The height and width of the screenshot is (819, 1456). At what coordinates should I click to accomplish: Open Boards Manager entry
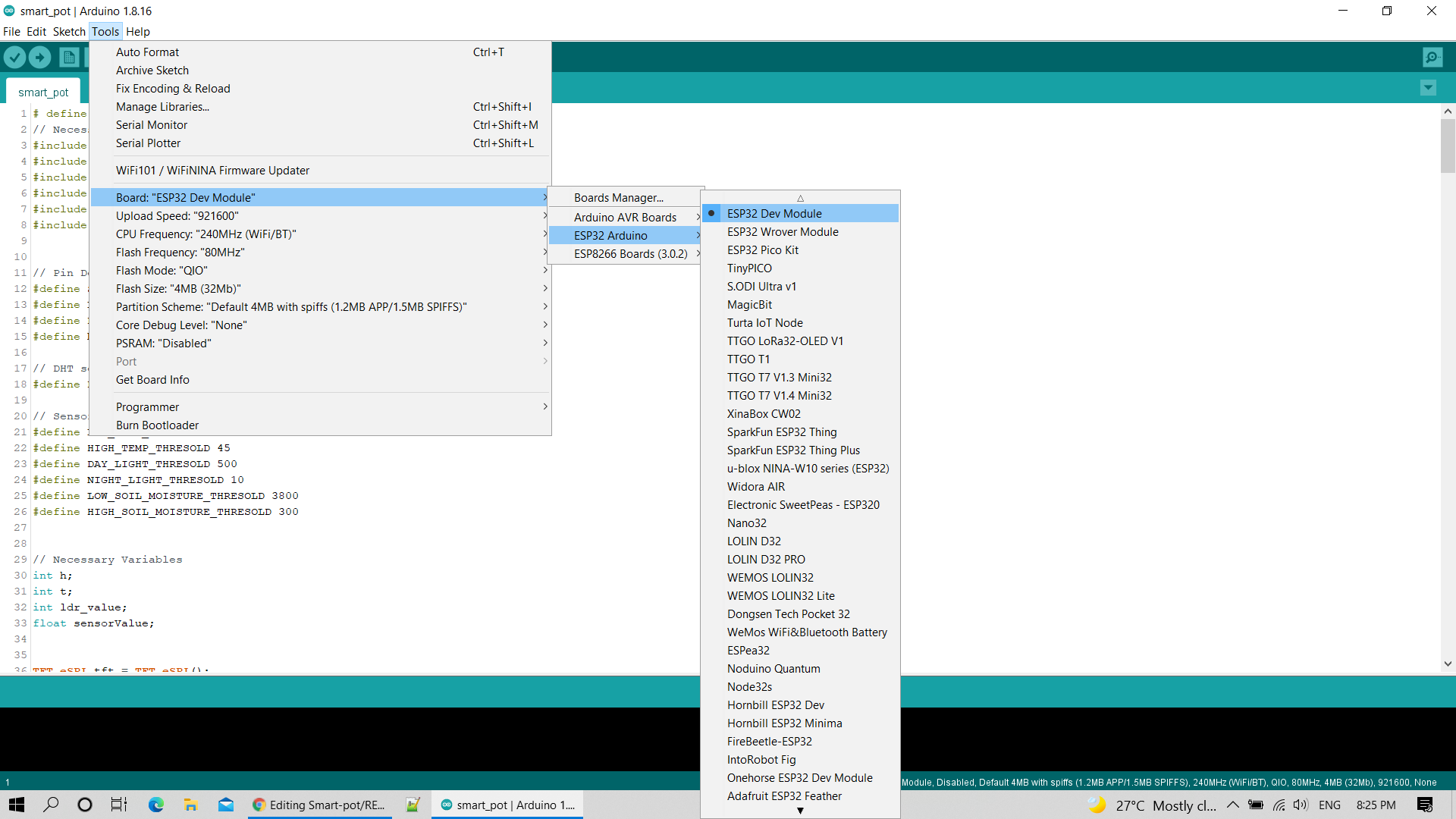618,198
